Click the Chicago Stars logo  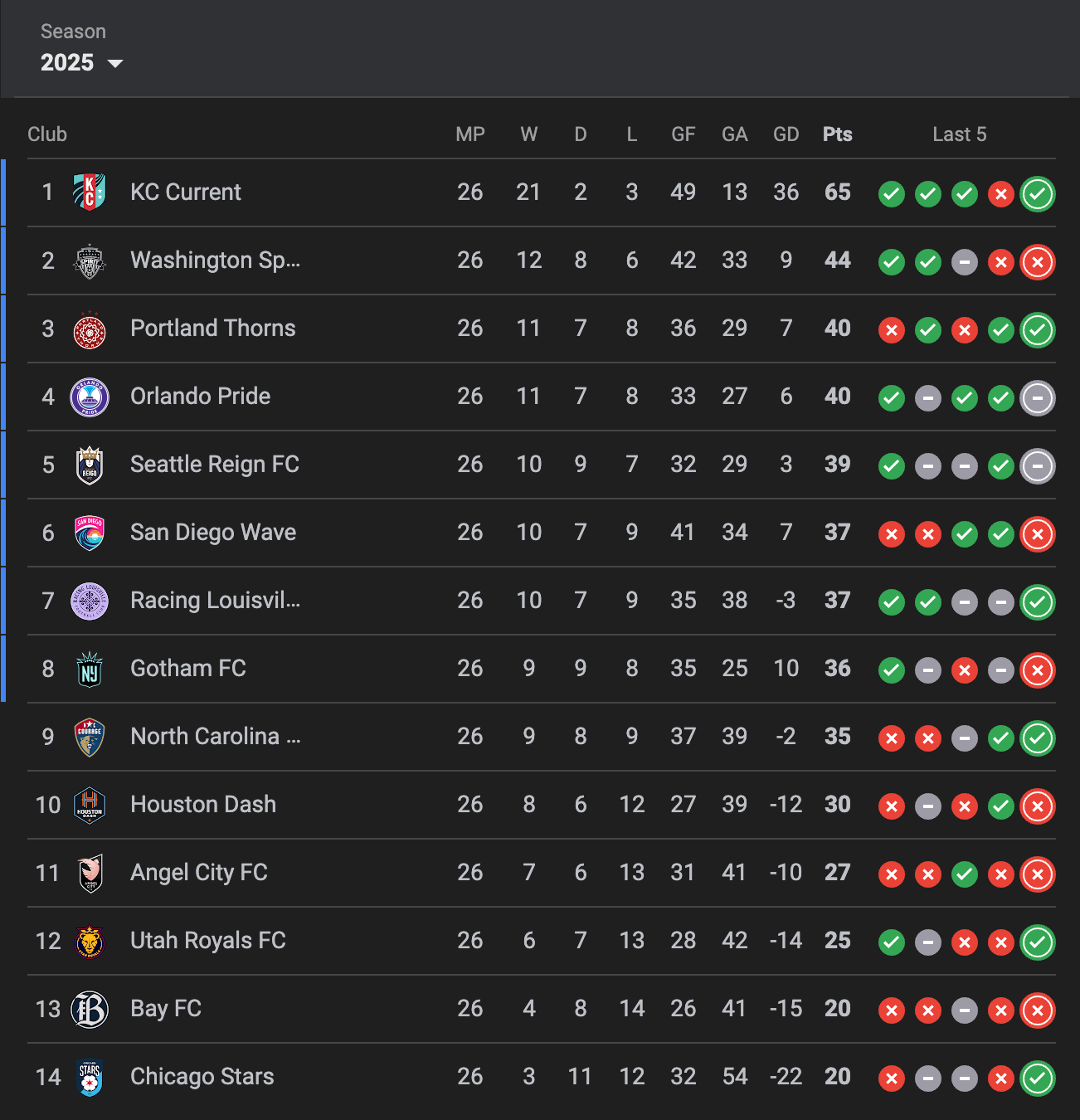point(90,1077)
